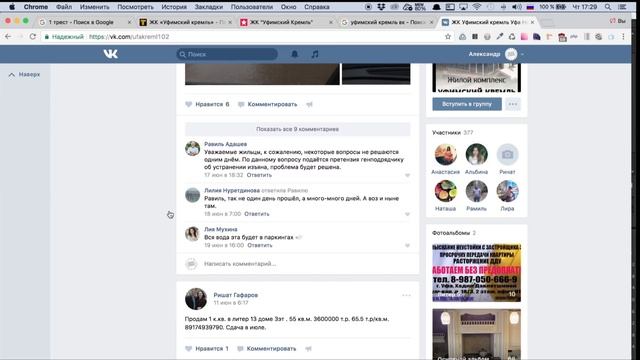Open VK music note icon
The width and height of the screenshot is (640, 360).
[315, 54]
